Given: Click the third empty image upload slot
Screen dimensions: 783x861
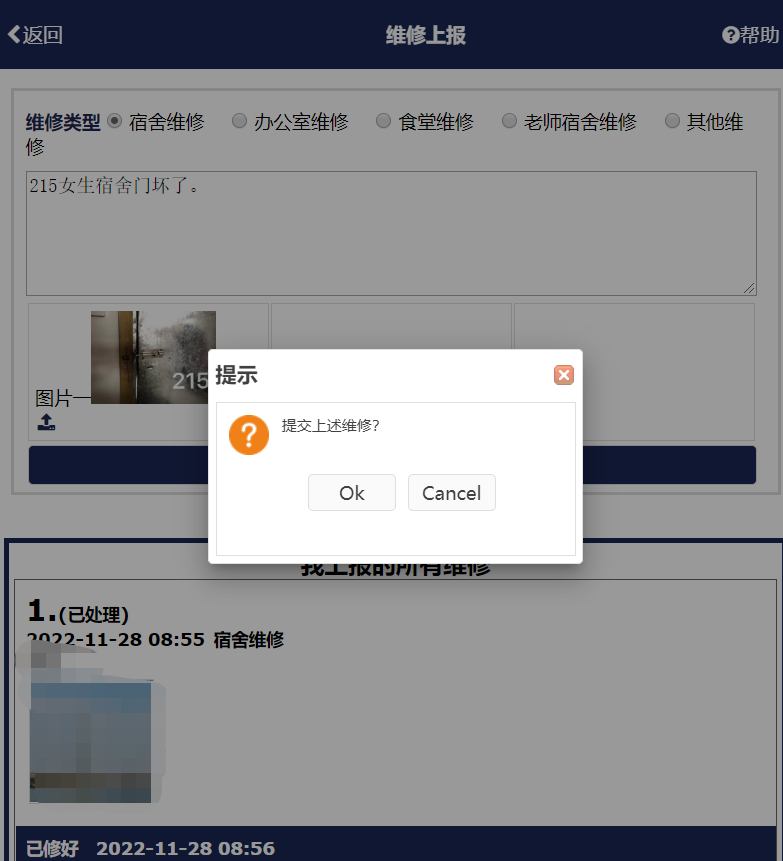Looking at the screenshot, I should (634, 372).
